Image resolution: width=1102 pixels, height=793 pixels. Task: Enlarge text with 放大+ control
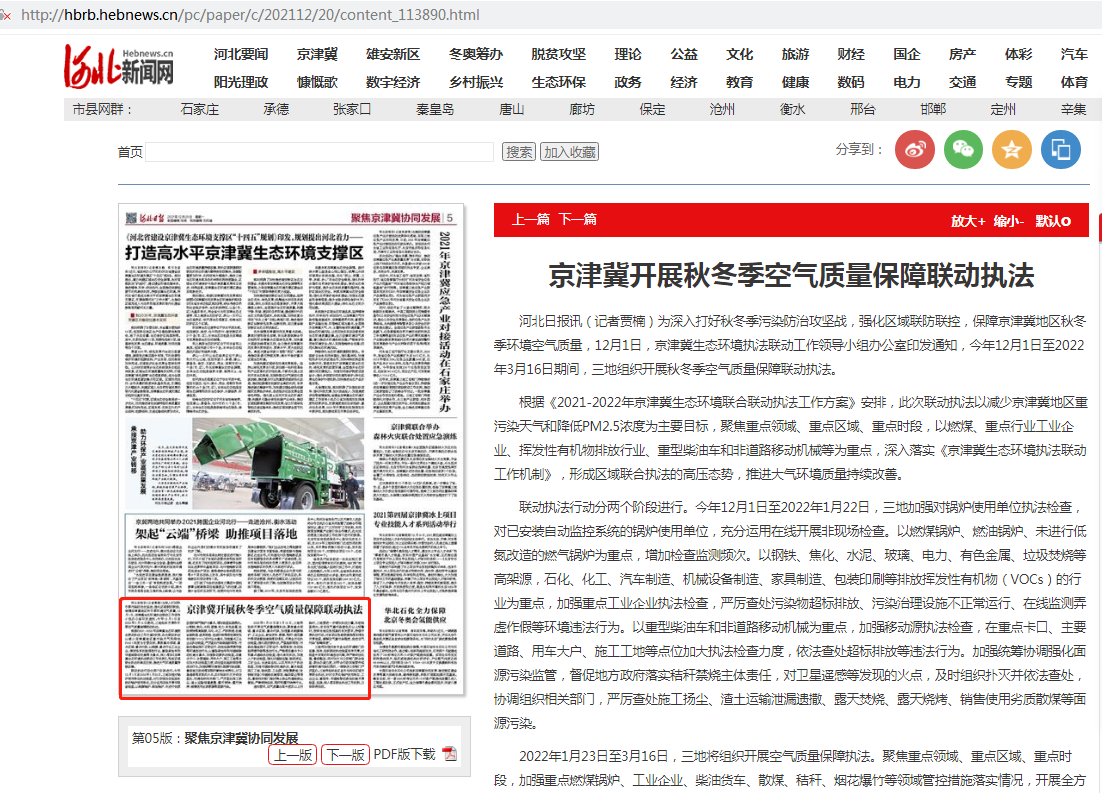click(967, 221)
